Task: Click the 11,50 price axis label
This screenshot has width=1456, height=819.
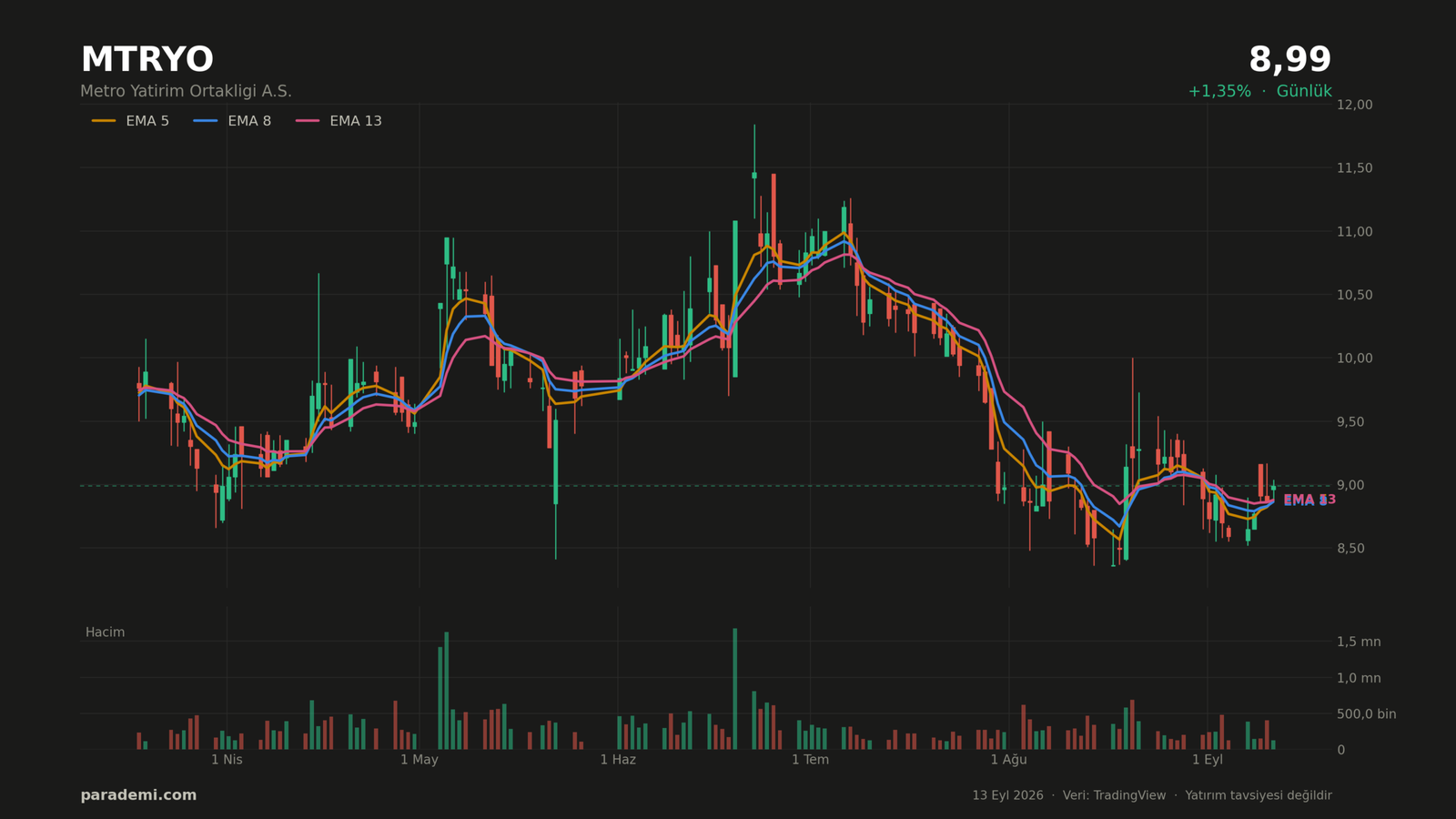Action: coord(1354,168)
